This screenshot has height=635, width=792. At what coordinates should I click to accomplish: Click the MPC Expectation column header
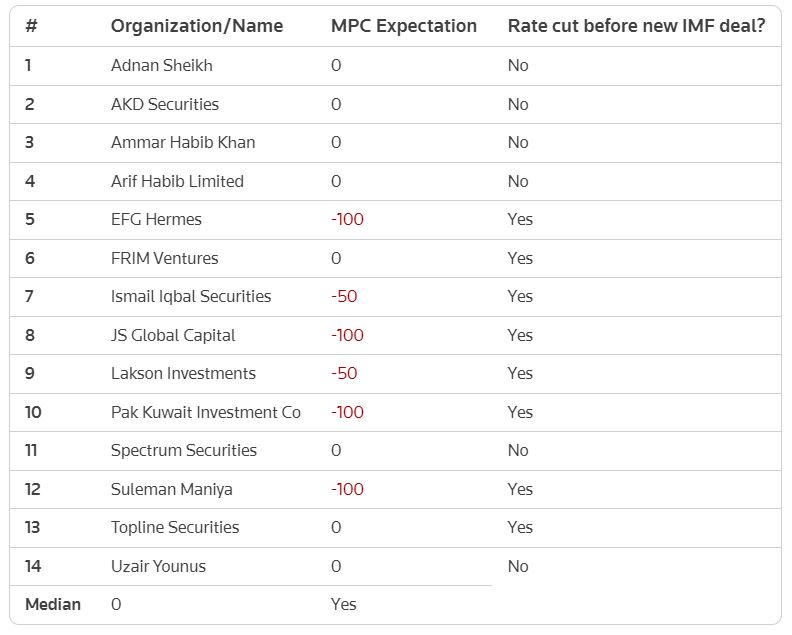pyautogui.click(x=403, y=26)
